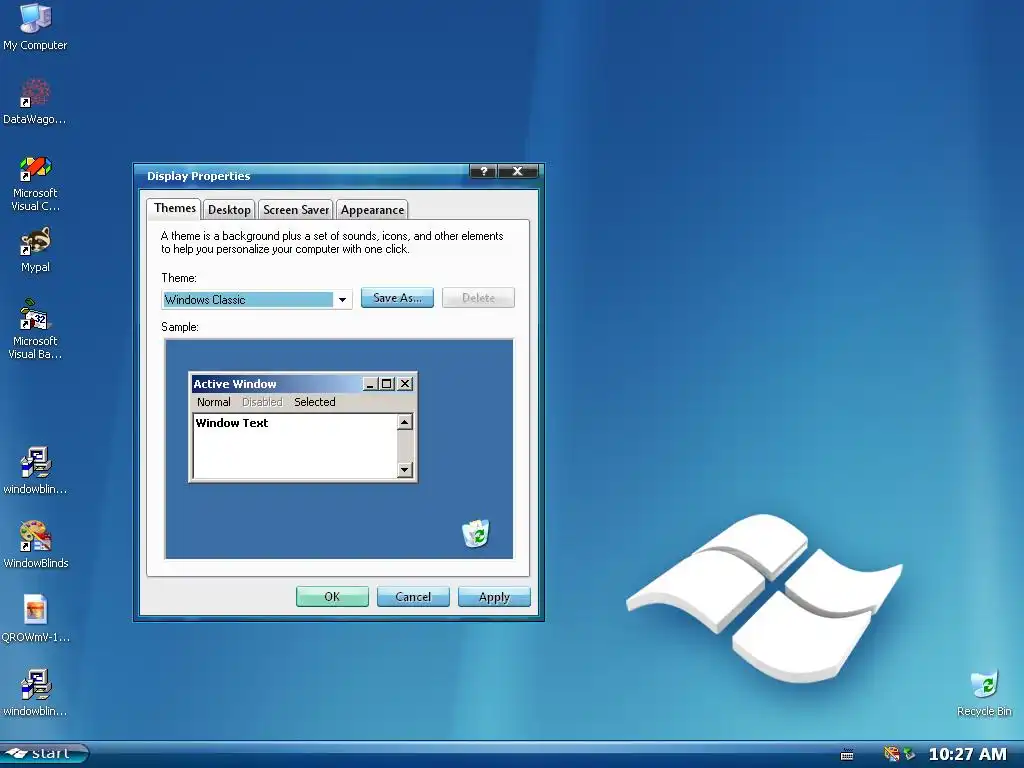1024x768 pixels.
Task: Open the My Computer desktop icon
Action: [35, 26]
